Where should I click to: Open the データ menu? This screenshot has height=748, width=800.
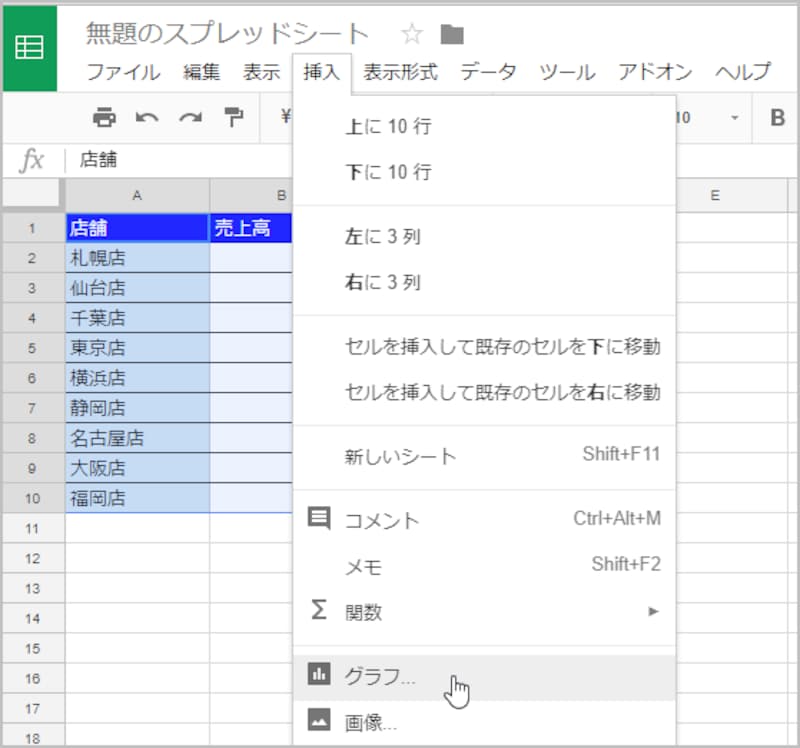click(x=489, y=72)
